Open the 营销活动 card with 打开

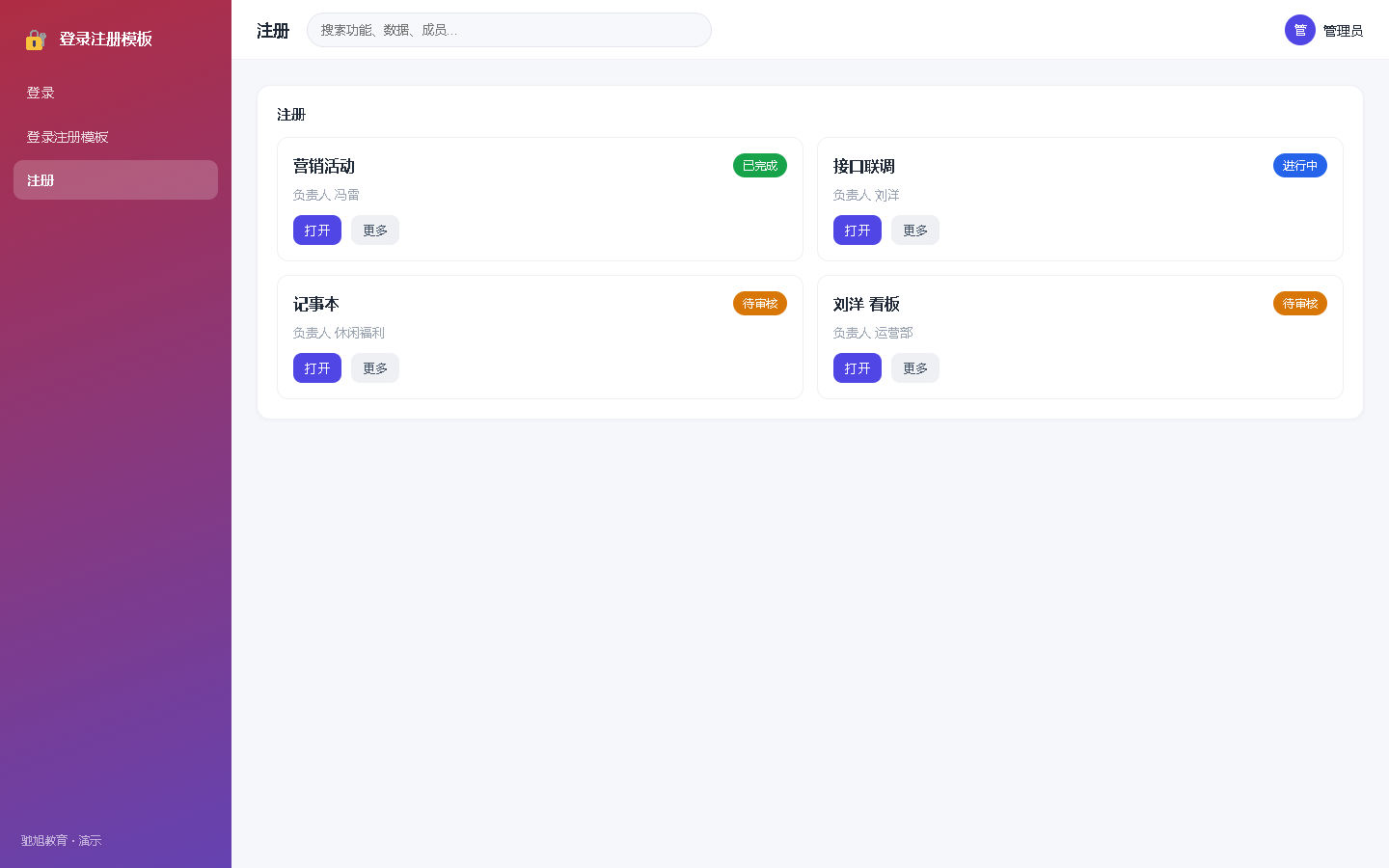pos(317,231)
